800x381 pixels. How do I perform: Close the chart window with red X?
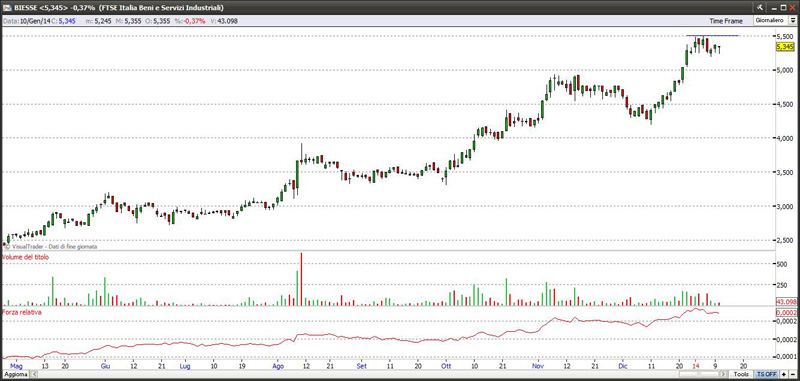[x=792, y=7]
